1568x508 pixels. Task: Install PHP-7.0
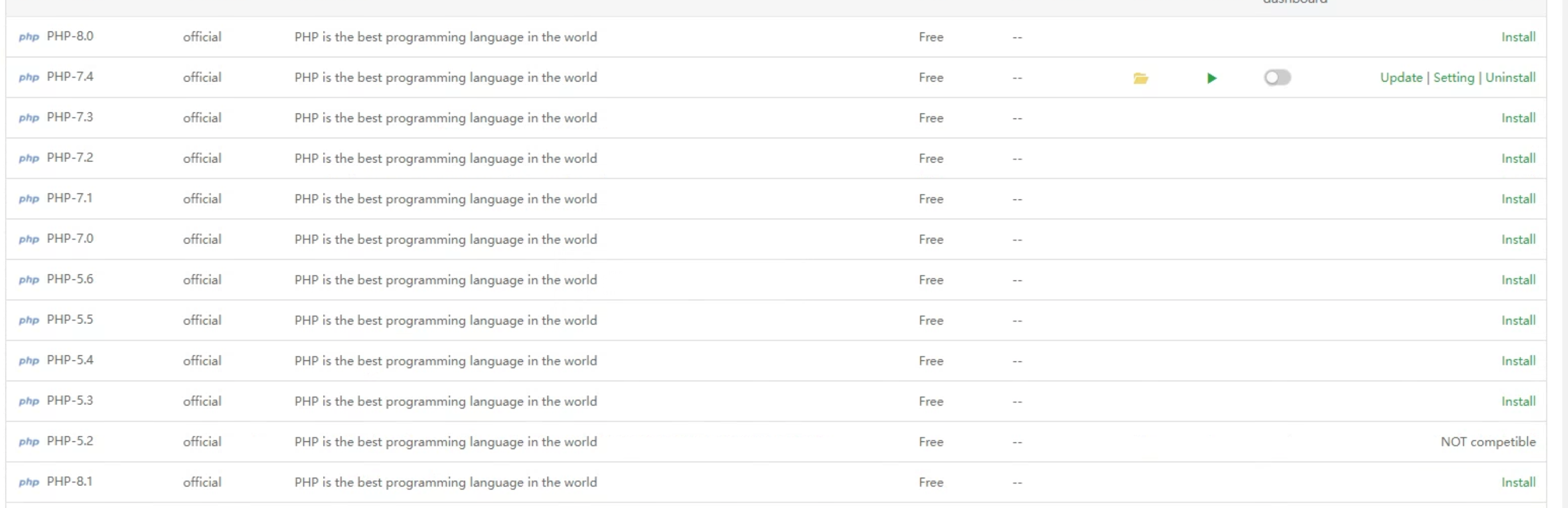(1517, 240)
